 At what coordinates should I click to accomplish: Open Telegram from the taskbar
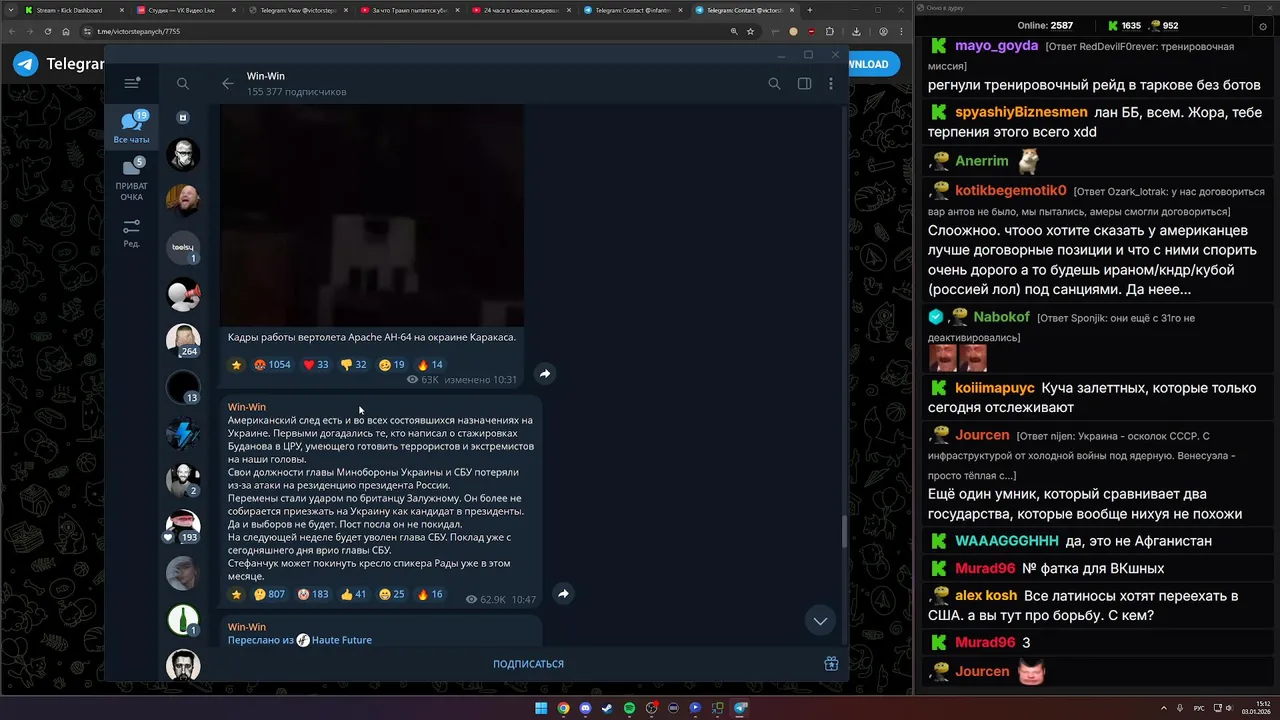point(740,708)
